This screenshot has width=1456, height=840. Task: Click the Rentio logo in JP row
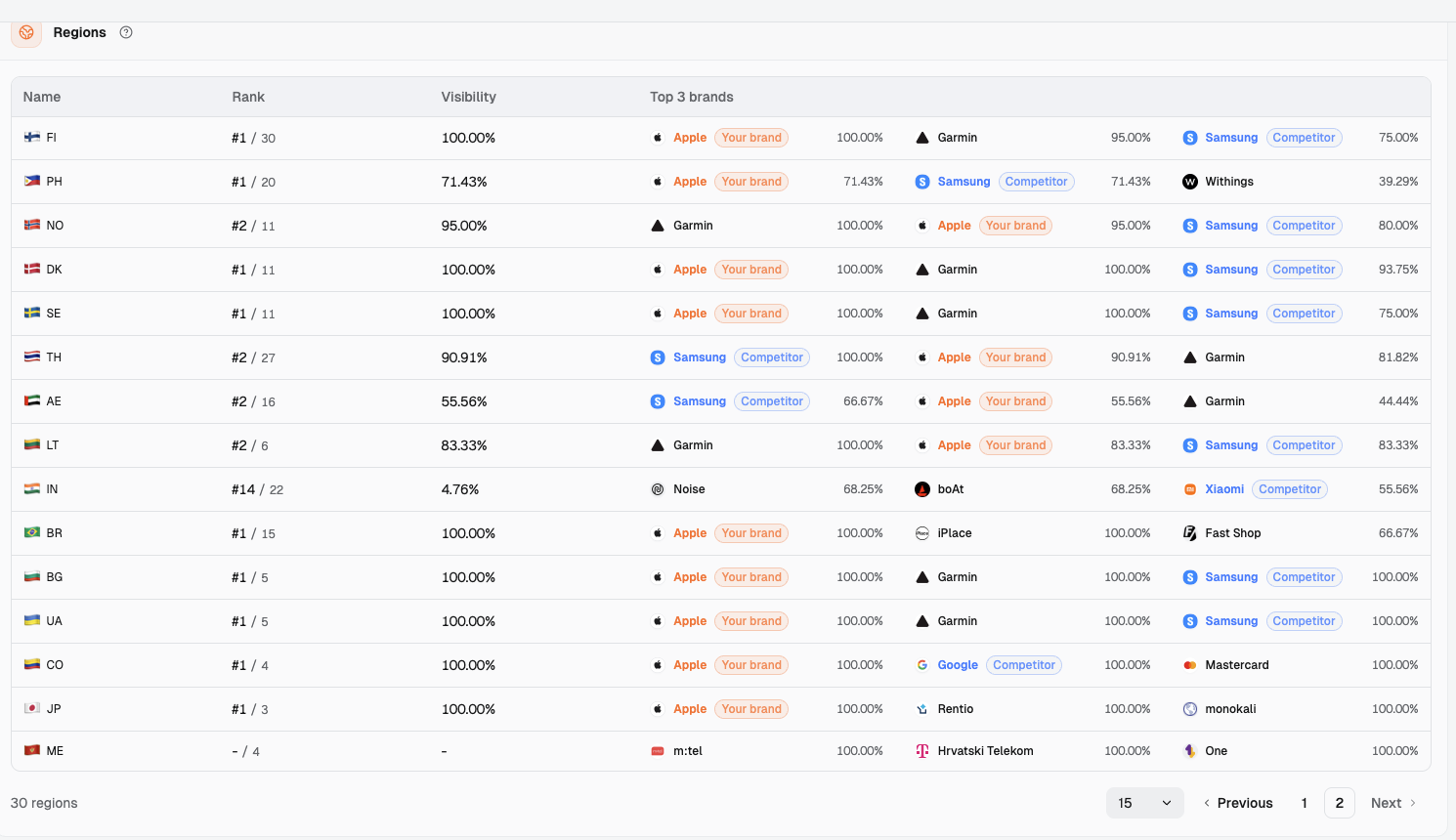click(922, 709)
